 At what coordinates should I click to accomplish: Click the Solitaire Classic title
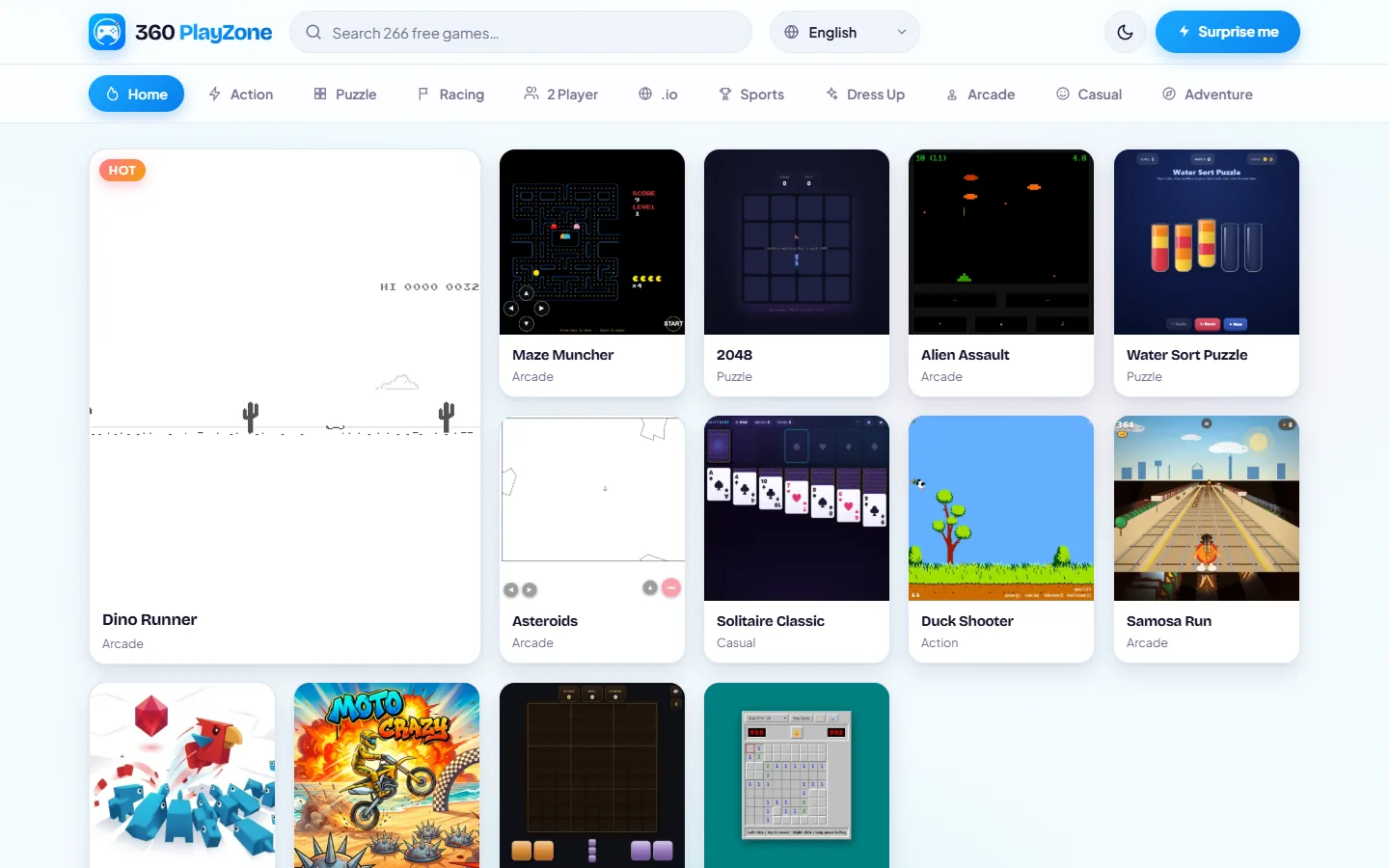point(771,621)
